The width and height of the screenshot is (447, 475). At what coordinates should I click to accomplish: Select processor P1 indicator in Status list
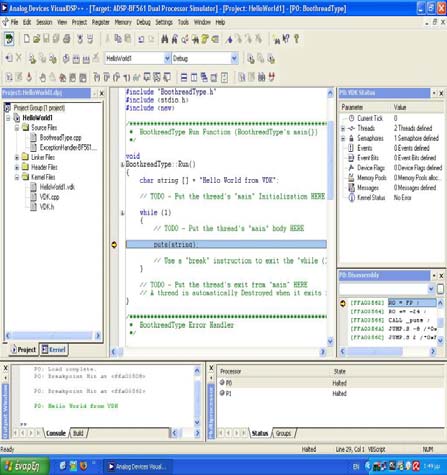tap(222, 393)
